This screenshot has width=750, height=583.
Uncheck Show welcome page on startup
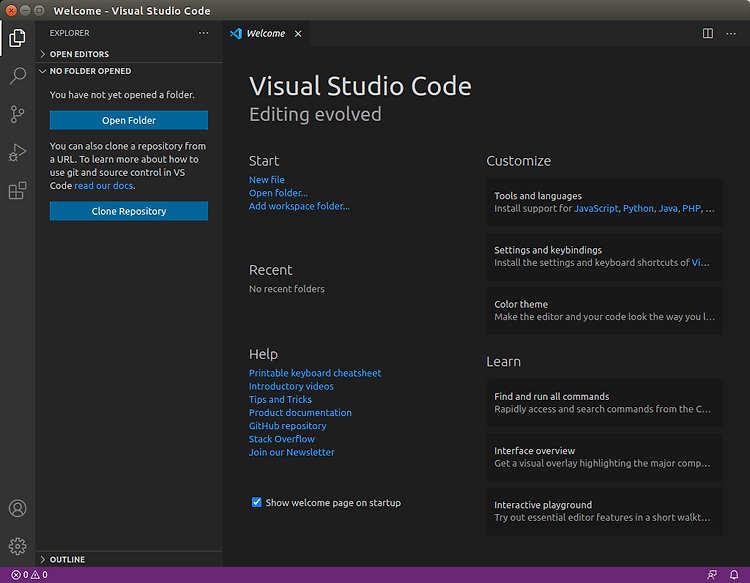click(257, 502)
